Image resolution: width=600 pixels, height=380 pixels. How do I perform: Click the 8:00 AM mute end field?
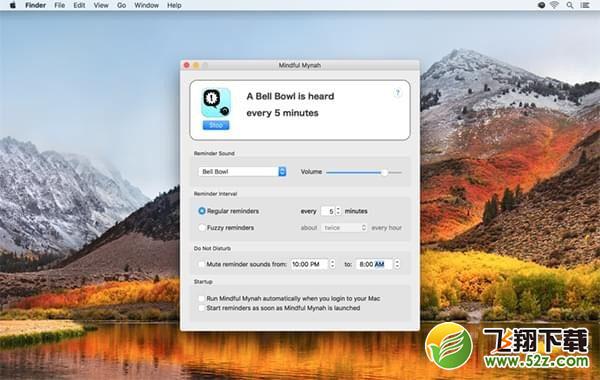tap(374, 264)
